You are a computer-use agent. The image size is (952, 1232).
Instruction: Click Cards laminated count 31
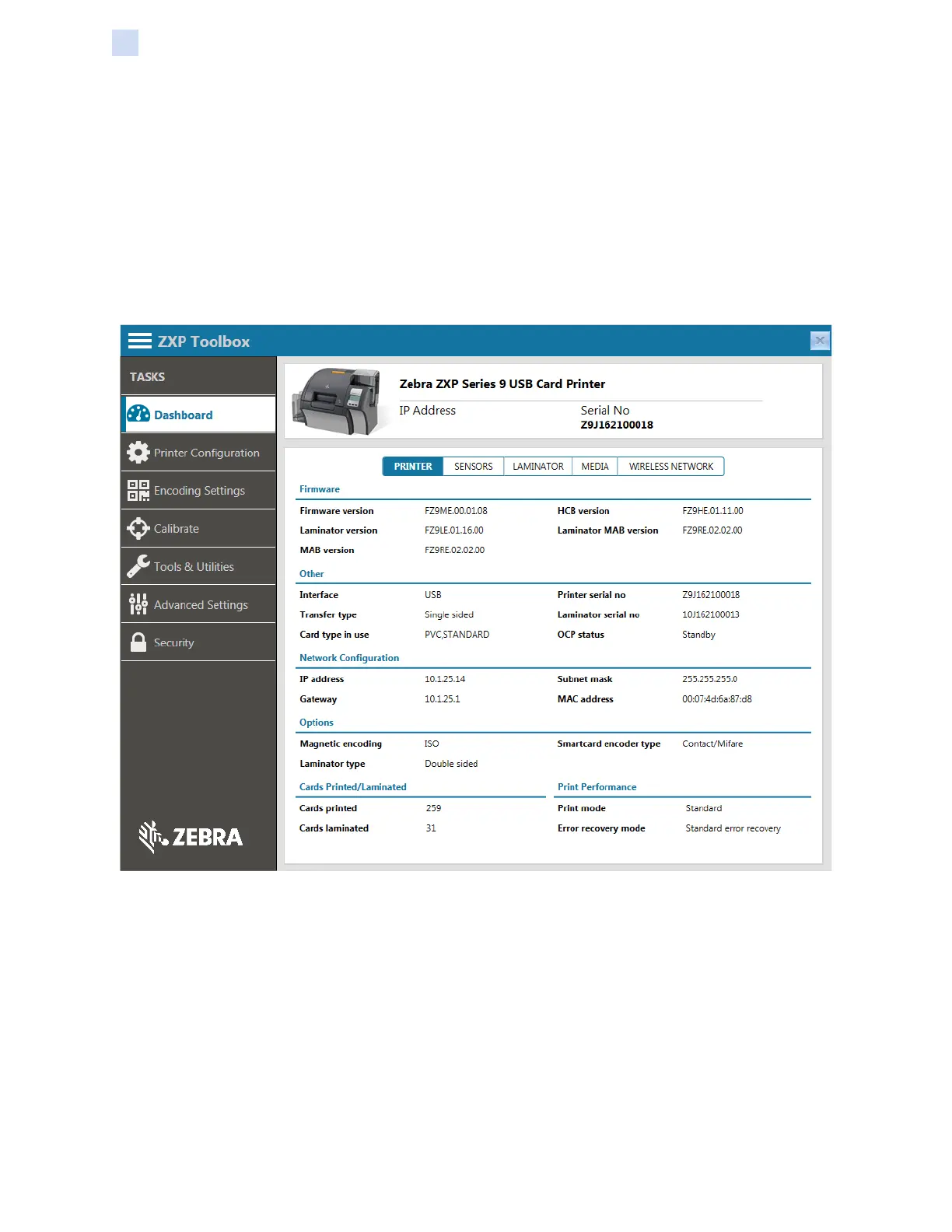tap(431, 828)
